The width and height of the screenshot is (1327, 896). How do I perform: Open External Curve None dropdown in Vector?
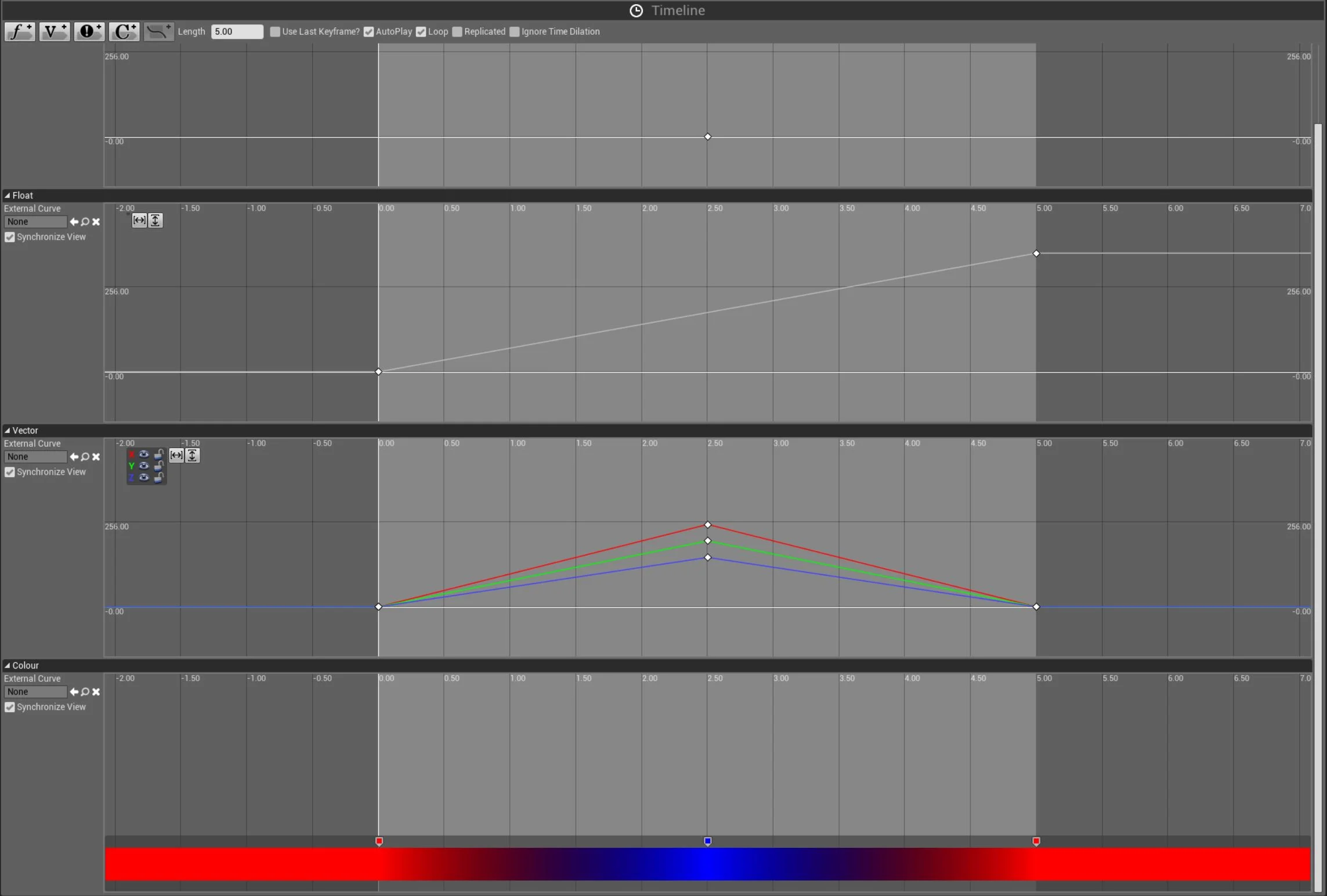tap(35, 457)
